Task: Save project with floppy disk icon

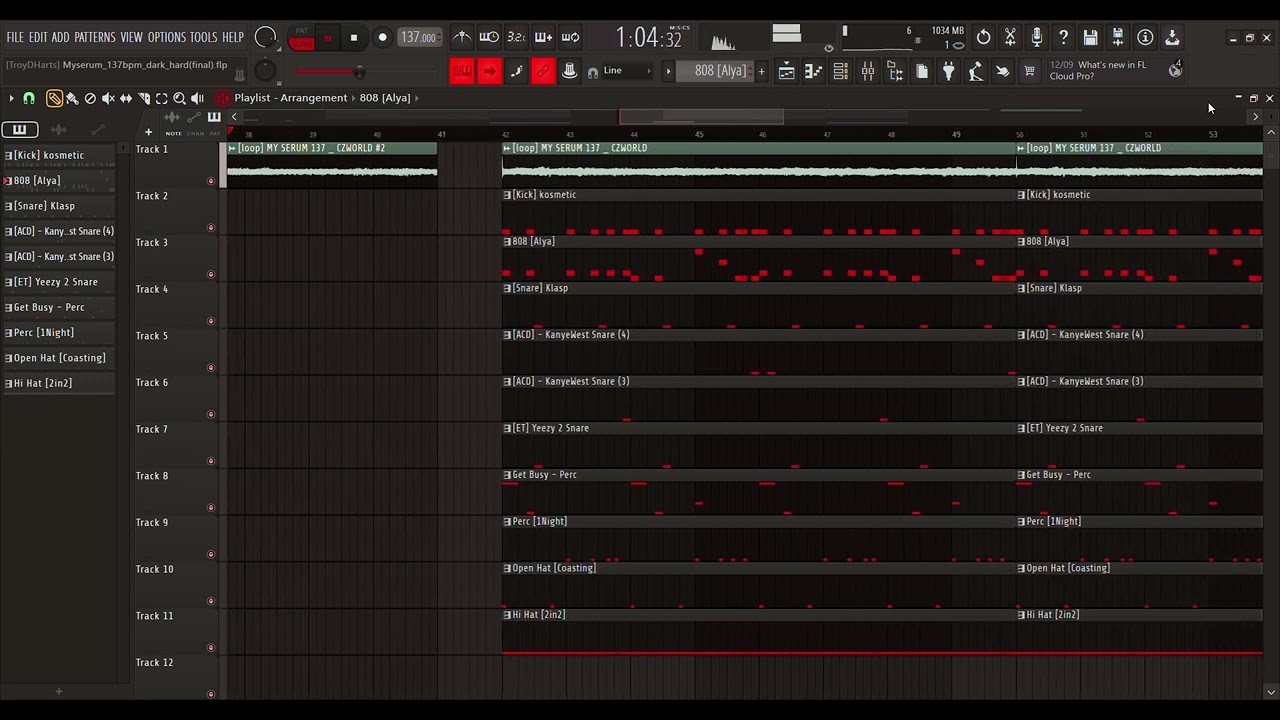Action: [1091, 37]
